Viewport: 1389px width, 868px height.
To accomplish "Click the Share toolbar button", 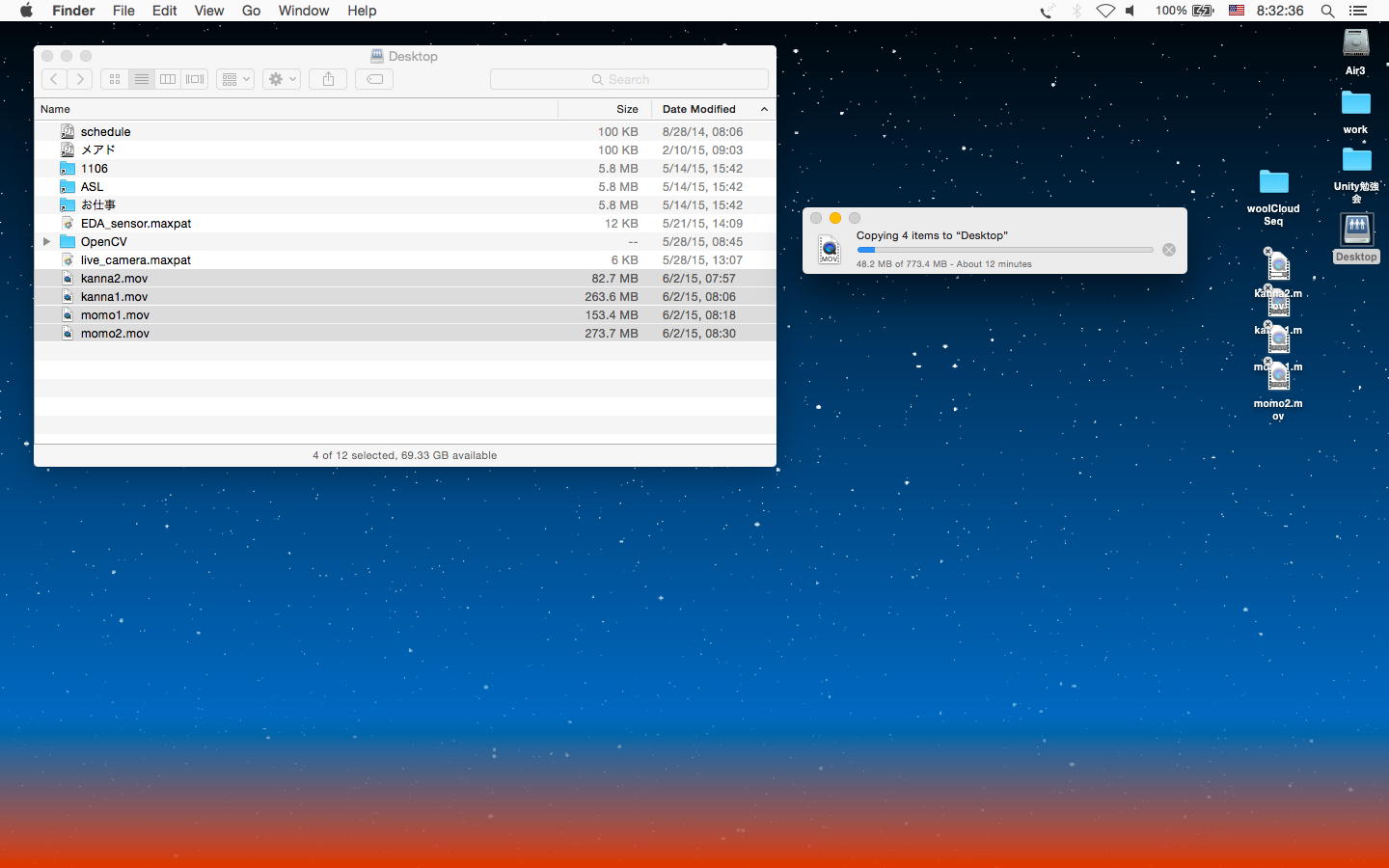I will (x=328, y=79).
